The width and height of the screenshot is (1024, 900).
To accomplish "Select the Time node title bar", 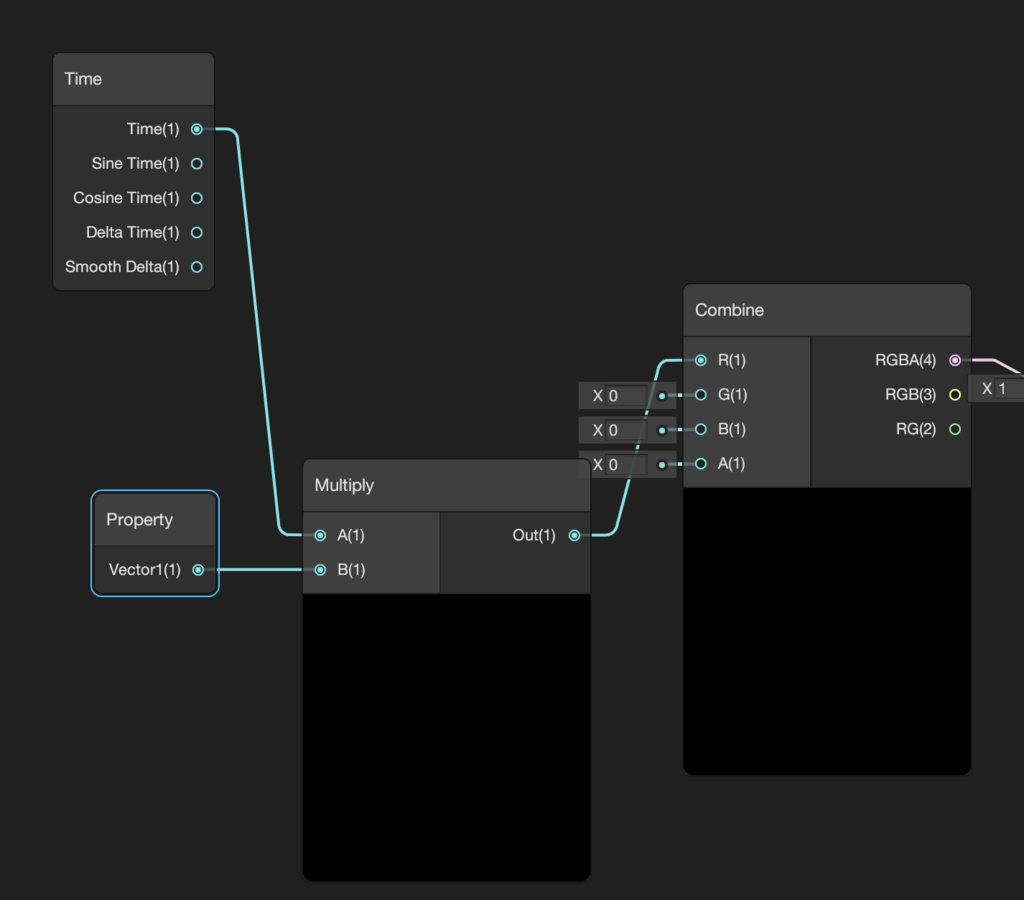I will 133,80.
